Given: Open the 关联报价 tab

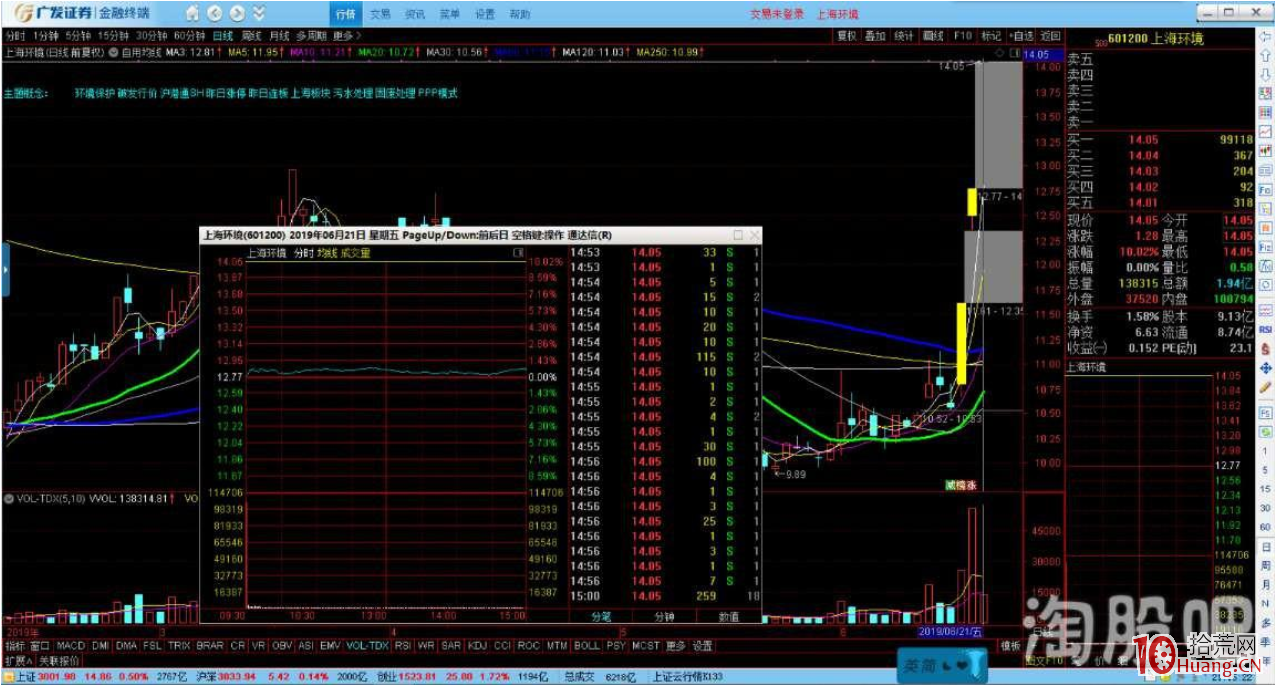Looking at the screenshot, I should tap(59, 661).
